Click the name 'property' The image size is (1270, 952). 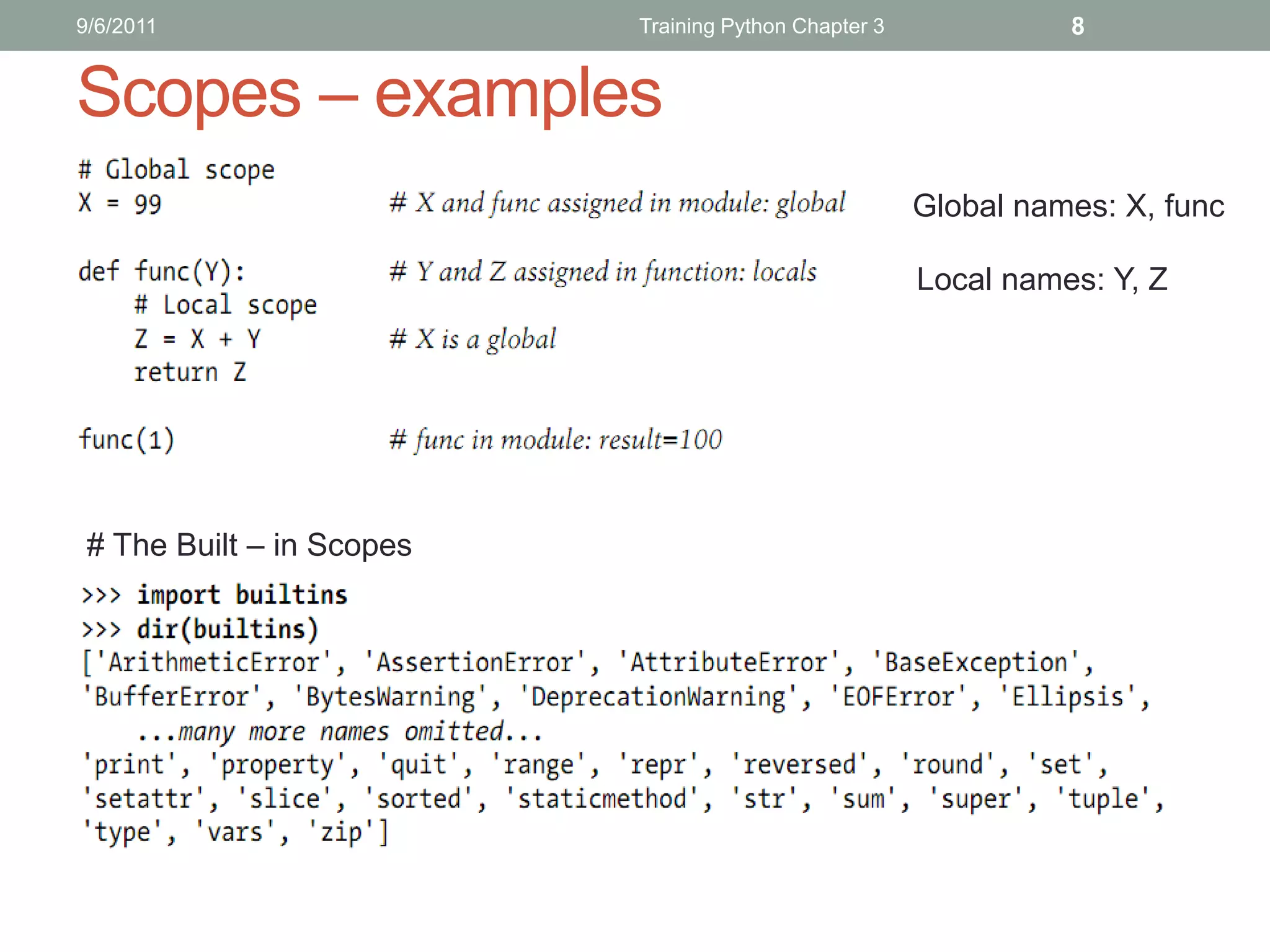click(x=278, y=765)
